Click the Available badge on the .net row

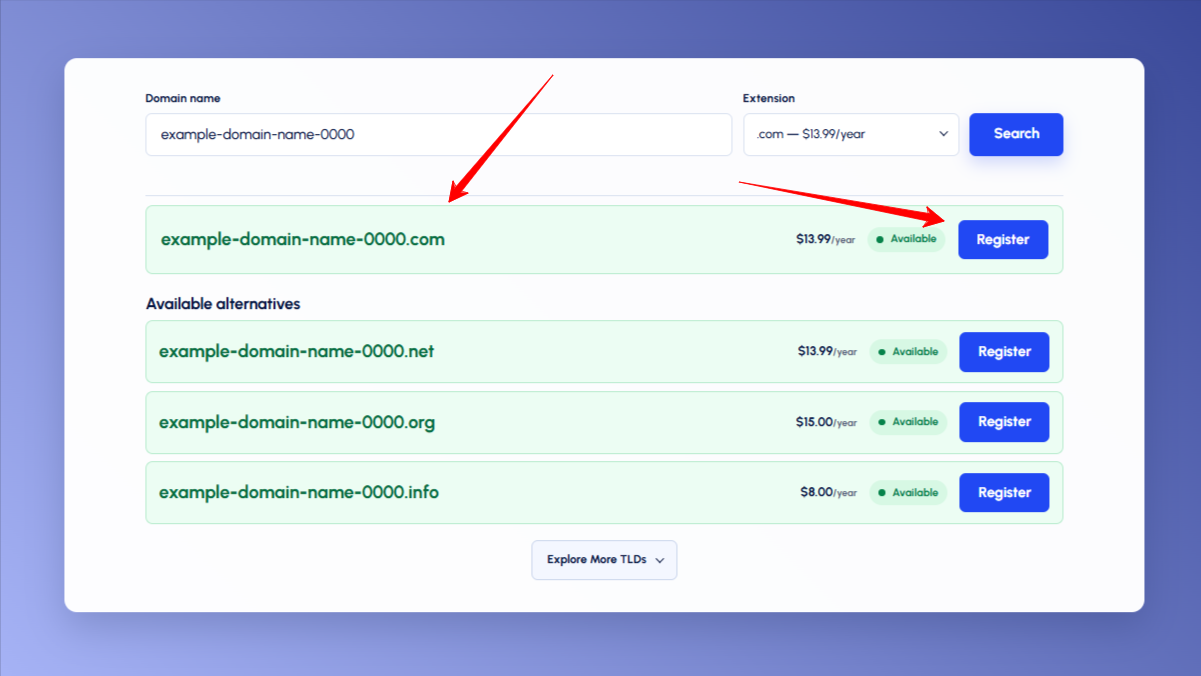tap(908, 352)
